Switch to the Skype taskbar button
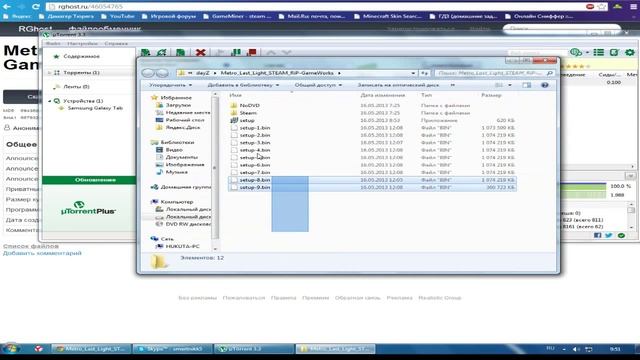Viewport: 640px width, 360px height. tap(173, 349)
